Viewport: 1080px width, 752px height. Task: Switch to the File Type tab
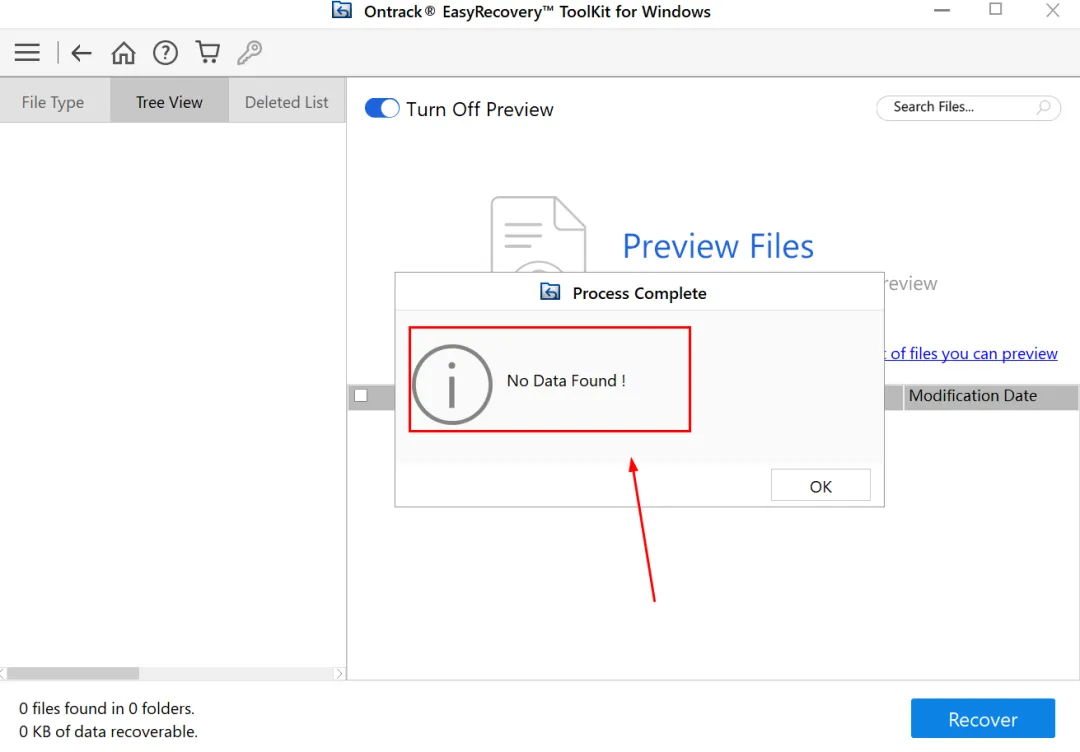tap(53, 102)
